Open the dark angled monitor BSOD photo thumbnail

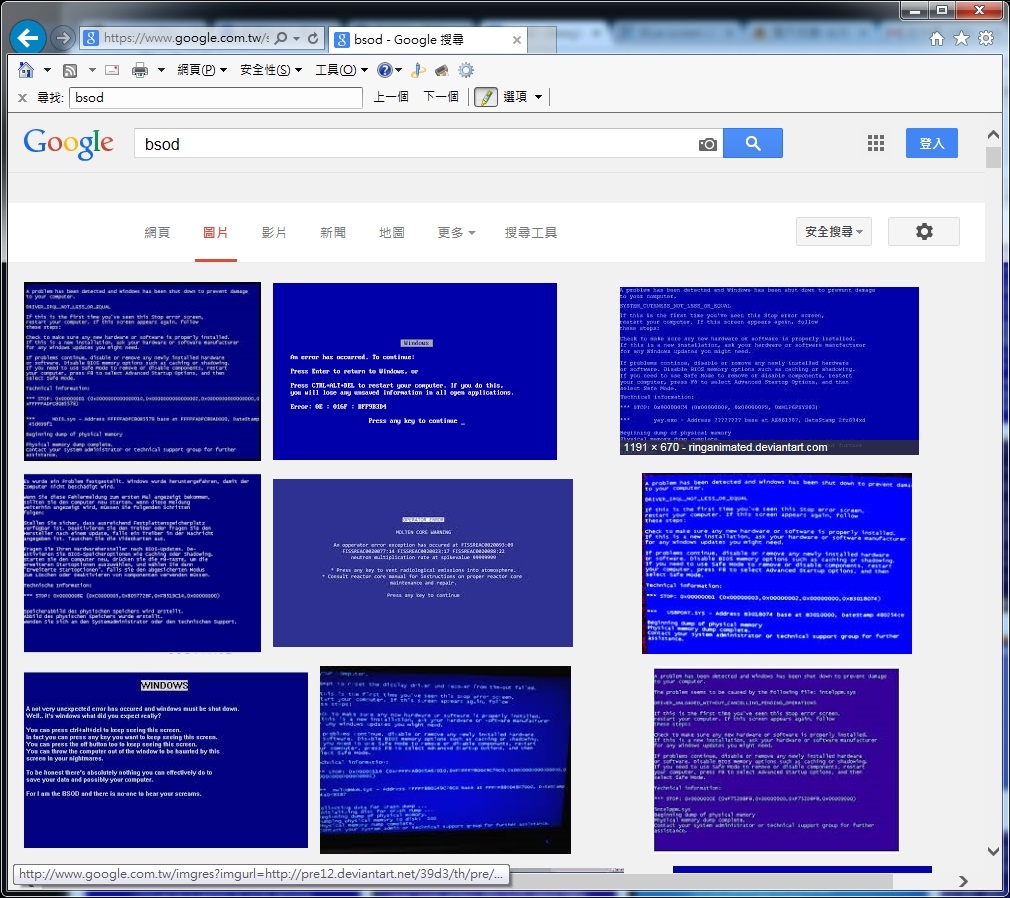click(x=445, y=760)
